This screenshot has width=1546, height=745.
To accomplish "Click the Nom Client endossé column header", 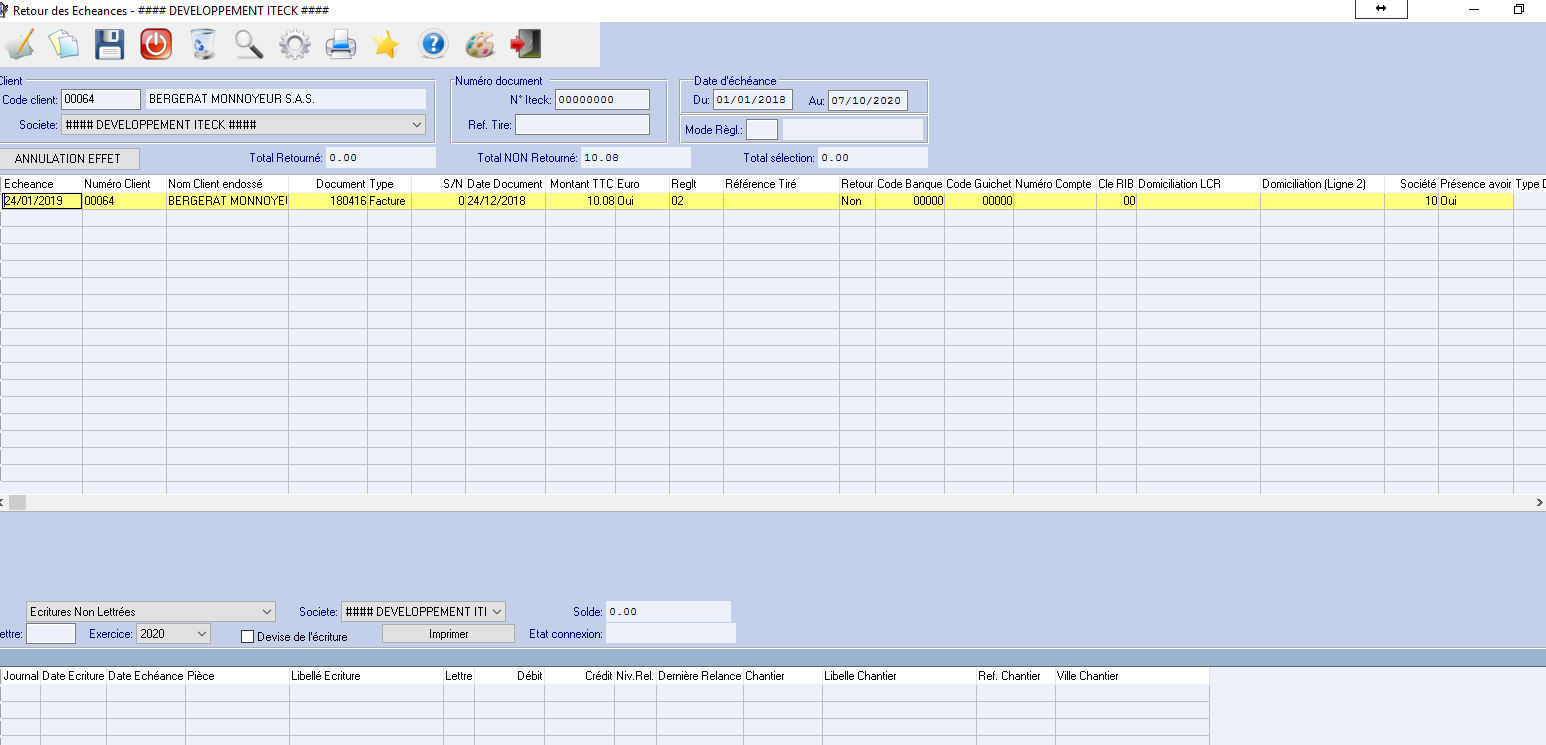I will click(x=227, y=184).
